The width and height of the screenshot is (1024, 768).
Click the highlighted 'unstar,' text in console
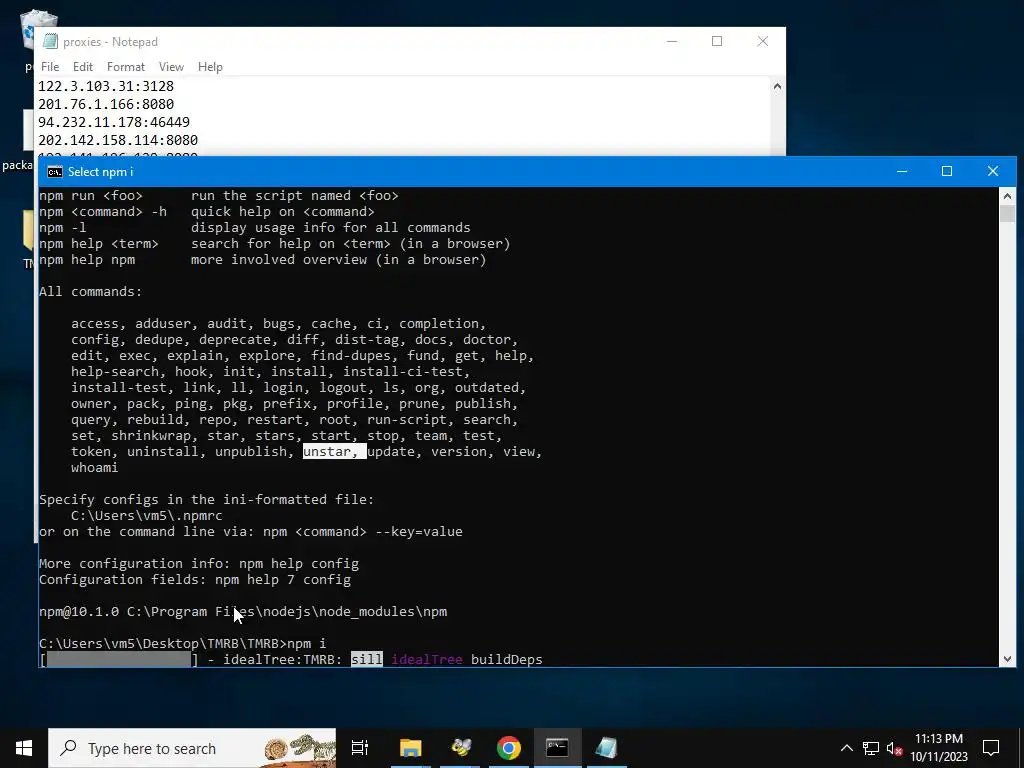334,451
